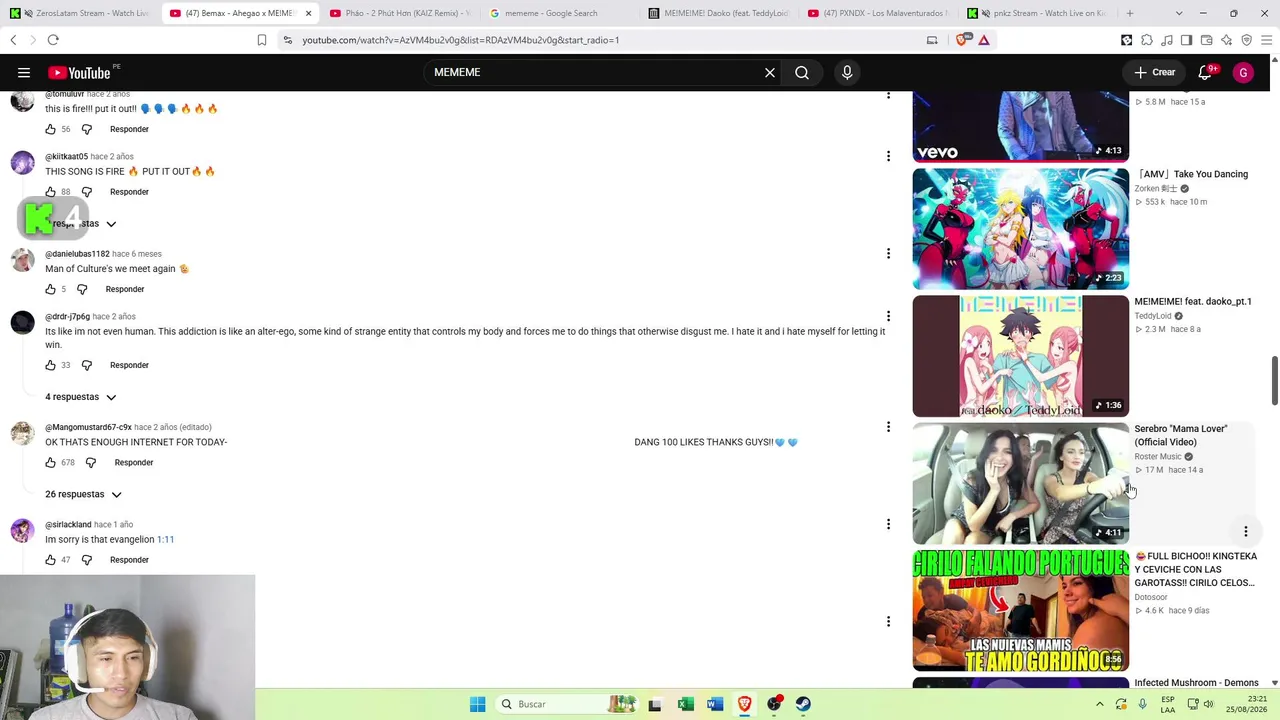The width and height of the screenshot is (1280, 720).
Task: Clear the MEMEME search text
Action: point(770,72)
